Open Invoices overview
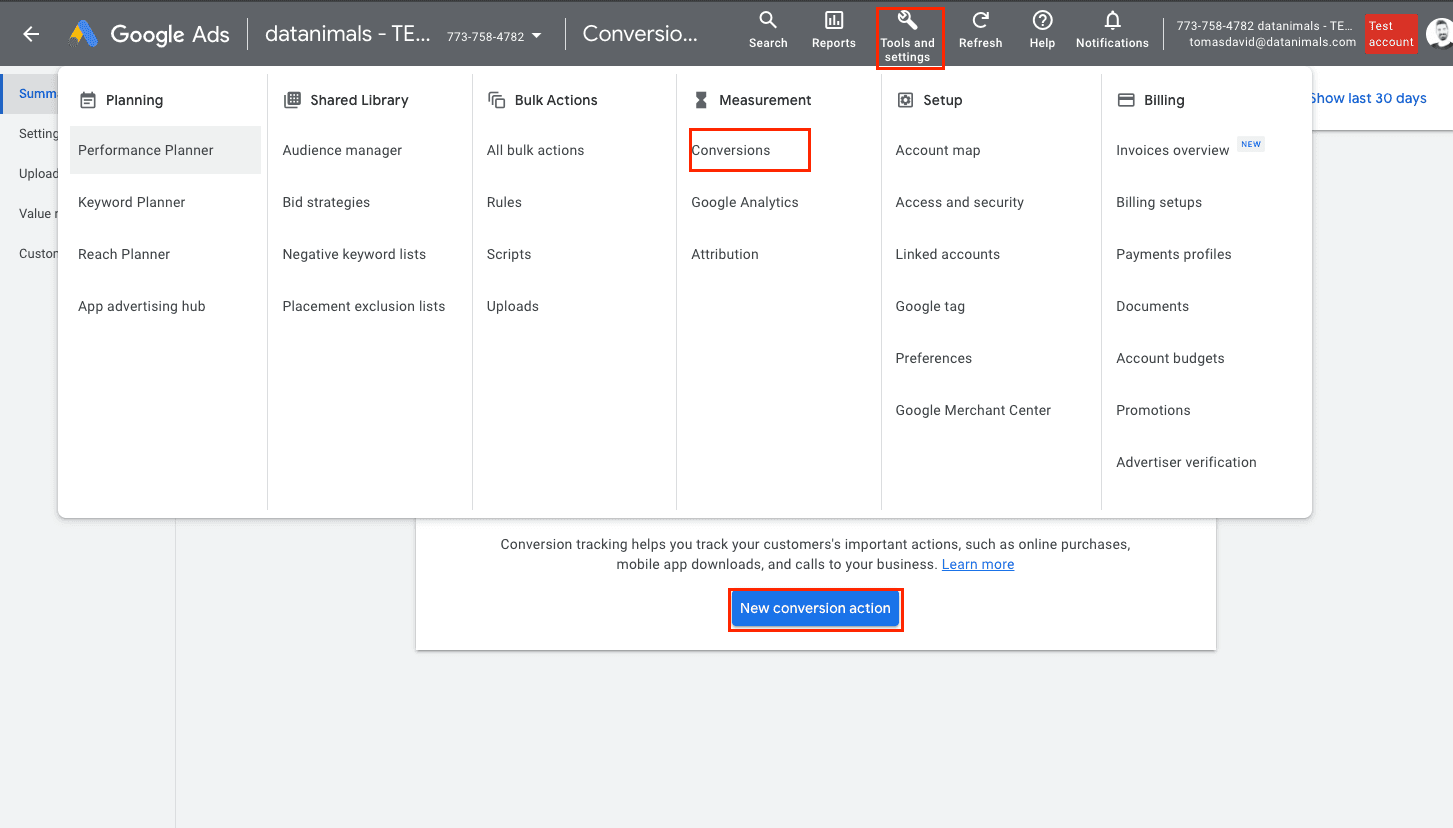 click(1173, 150)
